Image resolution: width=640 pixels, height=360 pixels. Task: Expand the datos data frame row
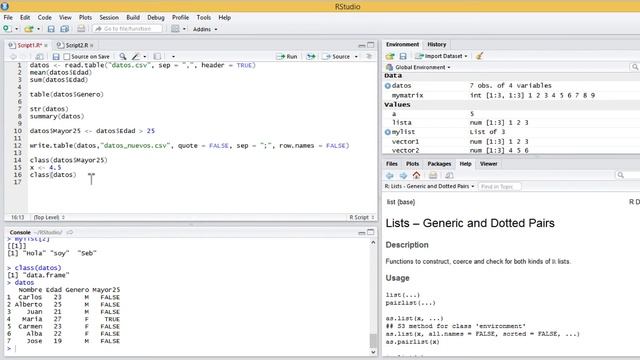point(387,86)
